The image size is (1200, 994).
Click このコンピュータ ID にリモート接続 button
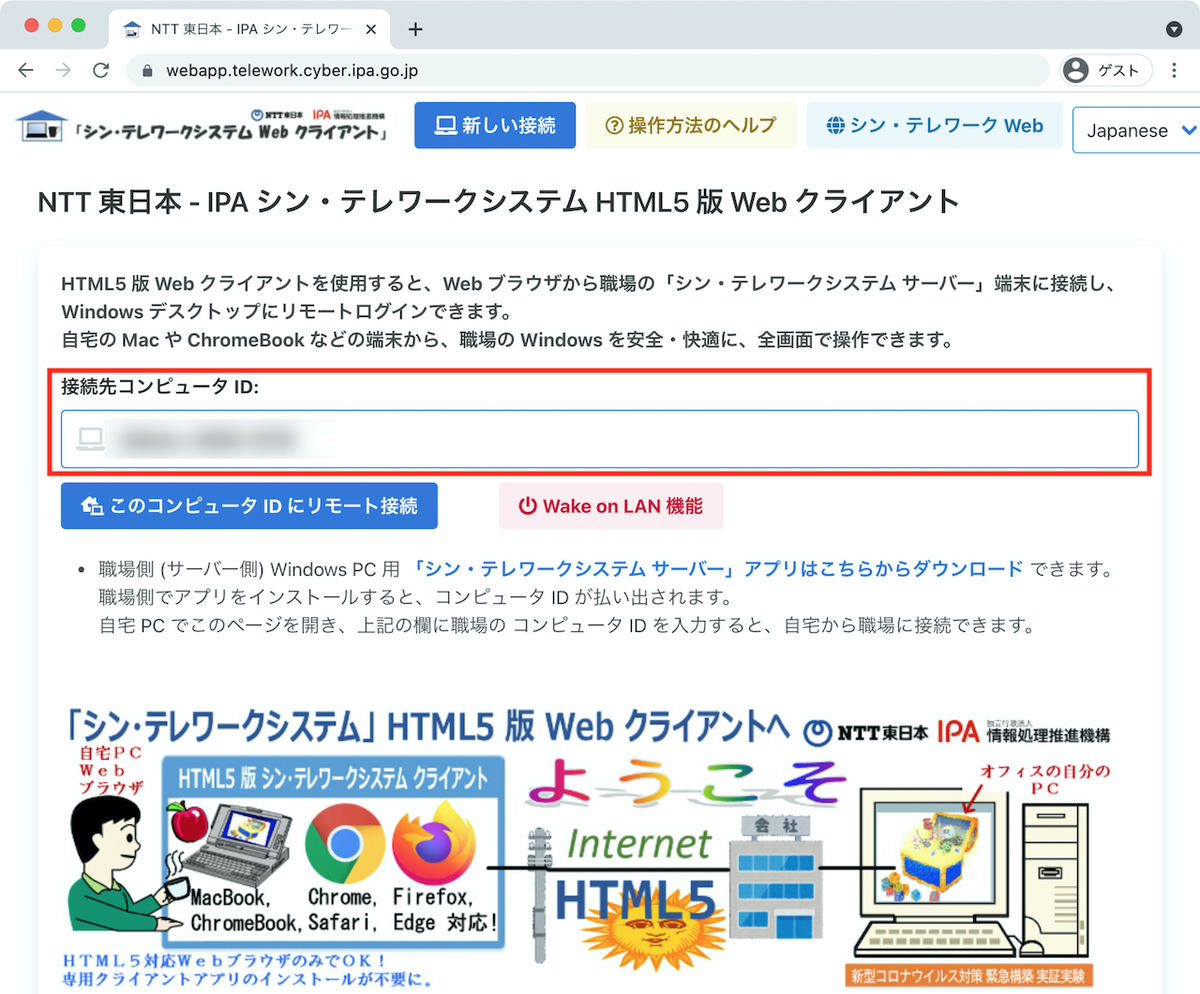pyautogui.click(x=249, y=506)
